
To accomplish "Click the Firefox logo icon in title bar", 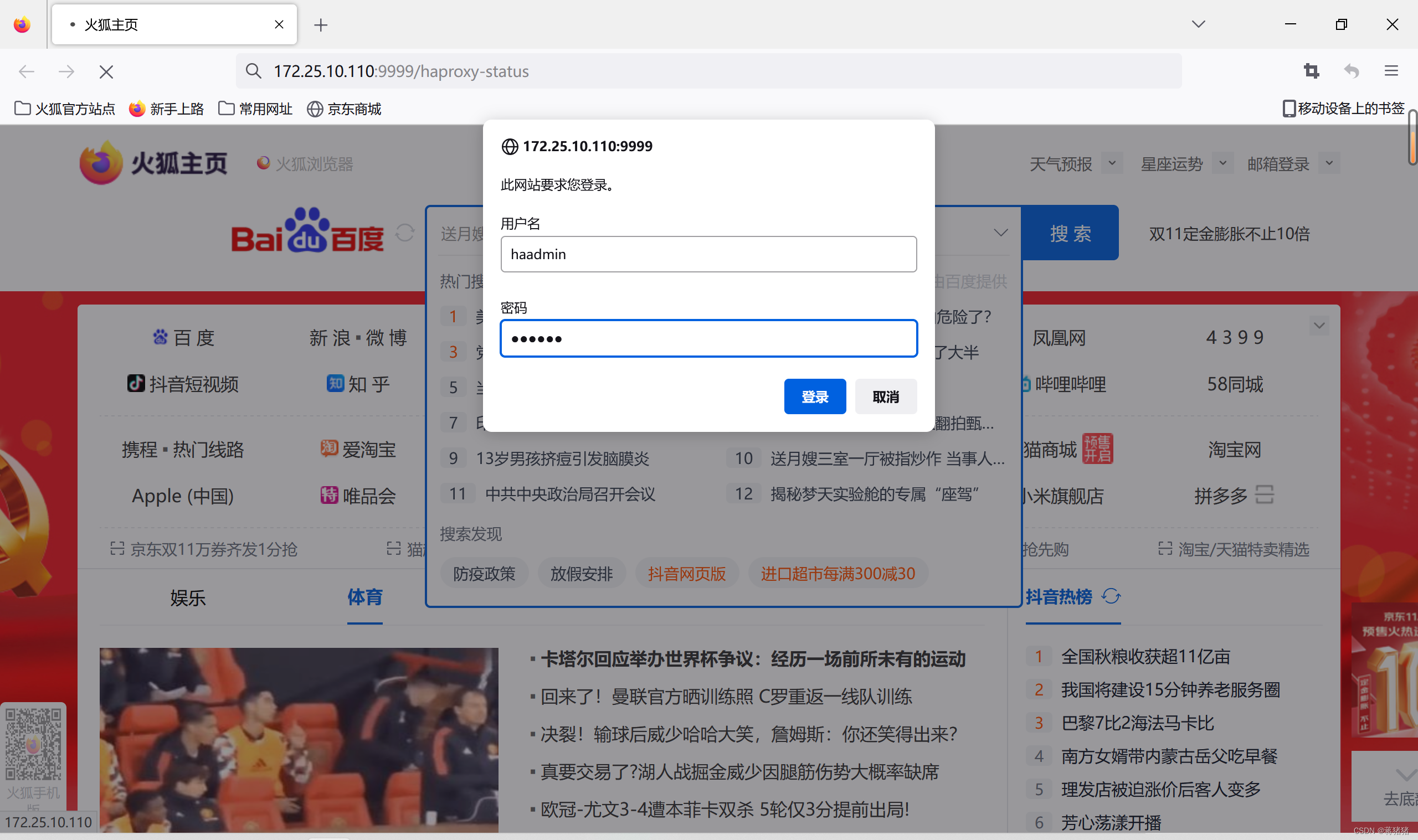I will [x=22, y=24].
